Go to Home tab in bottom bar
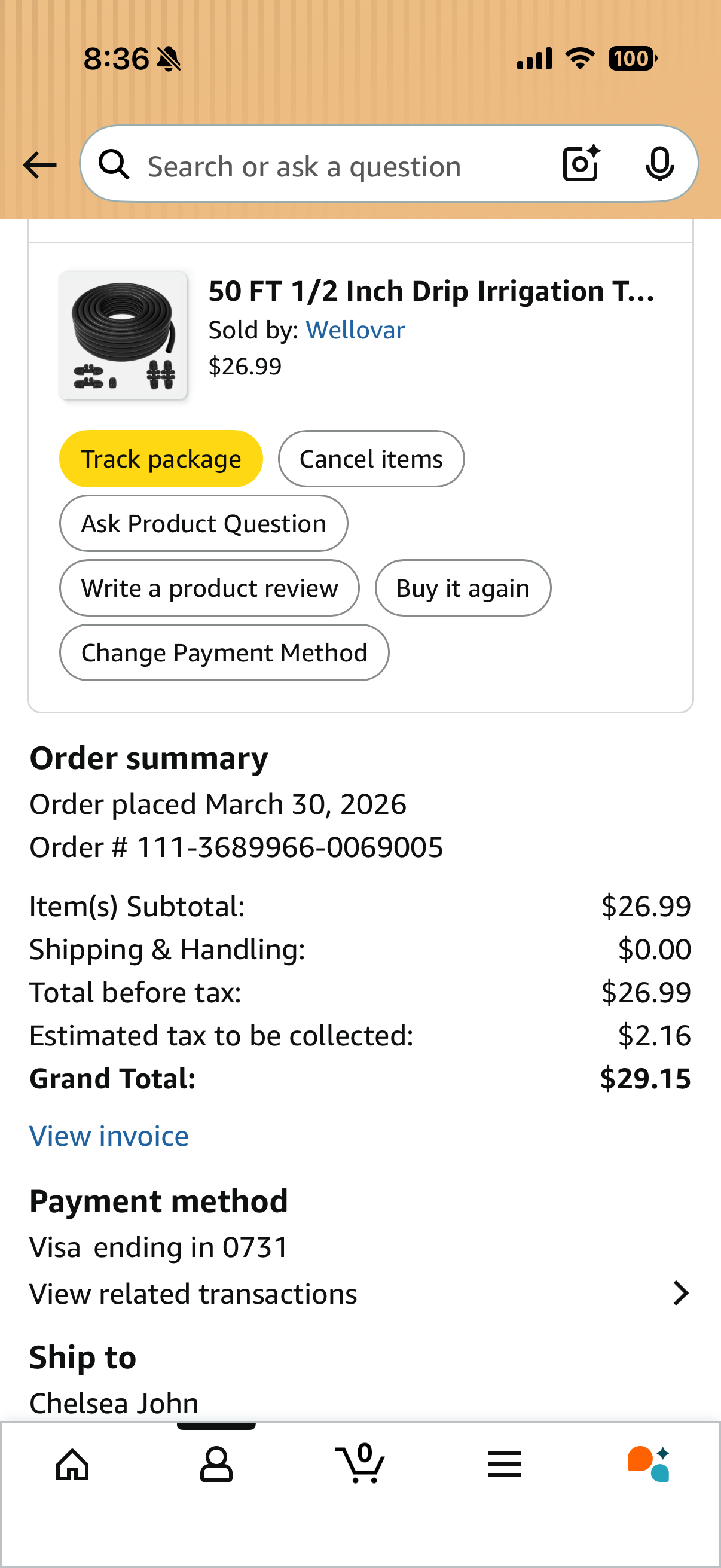Screen dimensions: 721x1568 coord(72,1464)
